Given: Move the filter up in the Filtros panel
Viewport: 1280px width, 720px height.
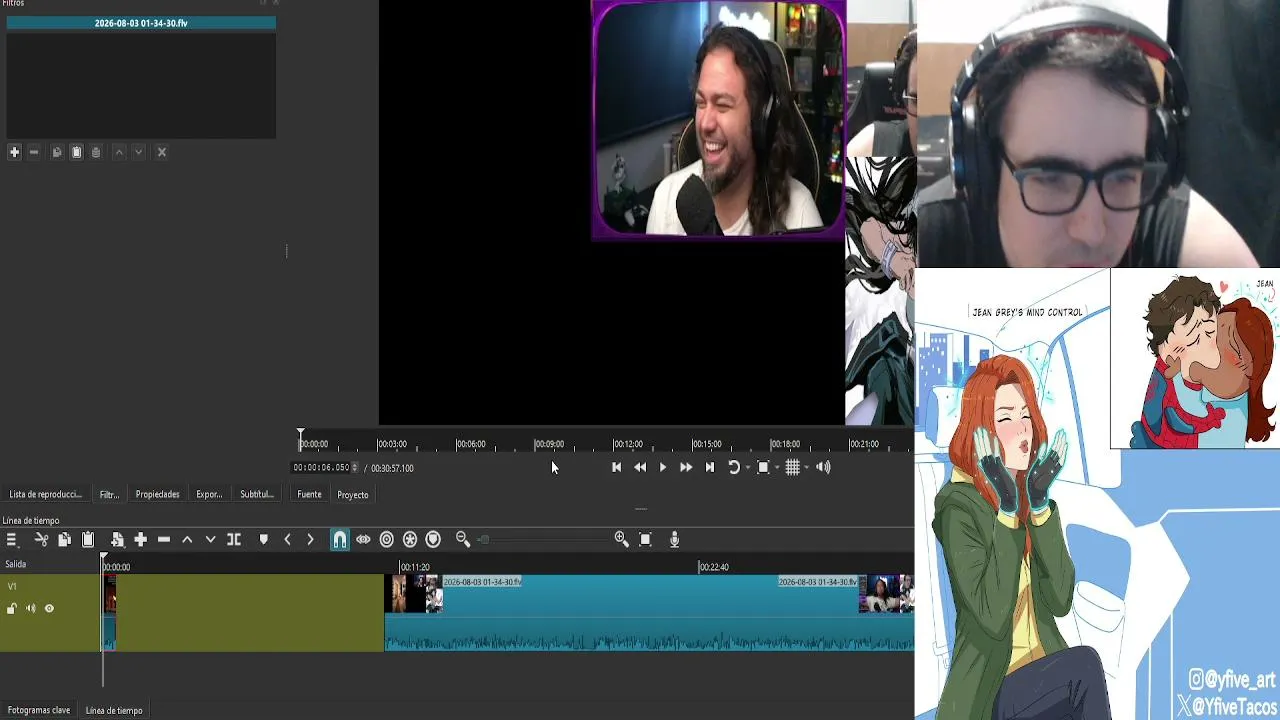Looking at the screenshot, I should (119, 152).
